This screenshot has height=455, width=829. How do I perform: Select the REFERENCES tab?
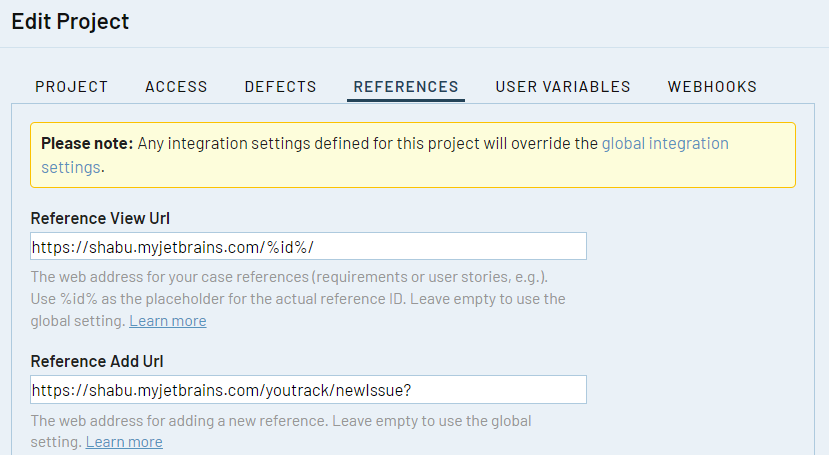click(406, 87)
